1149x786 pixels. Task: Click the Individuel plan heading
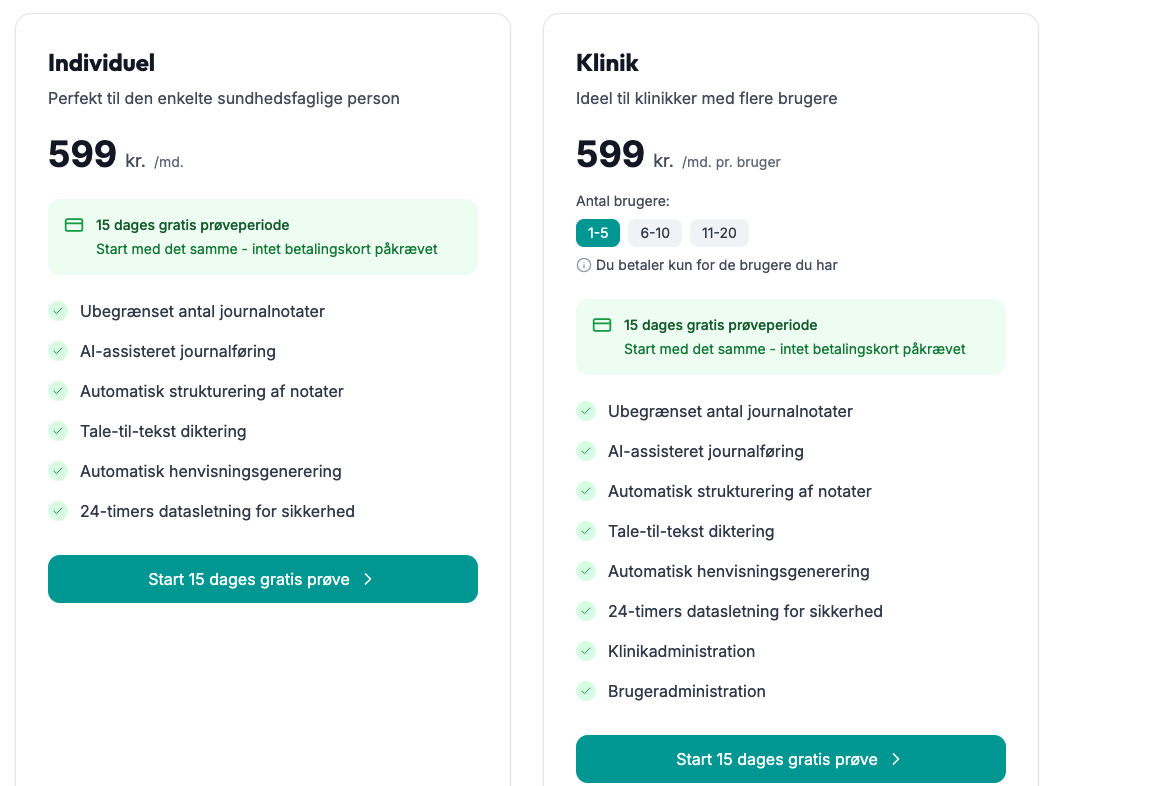pyautogui.click(x=101, y=63)
